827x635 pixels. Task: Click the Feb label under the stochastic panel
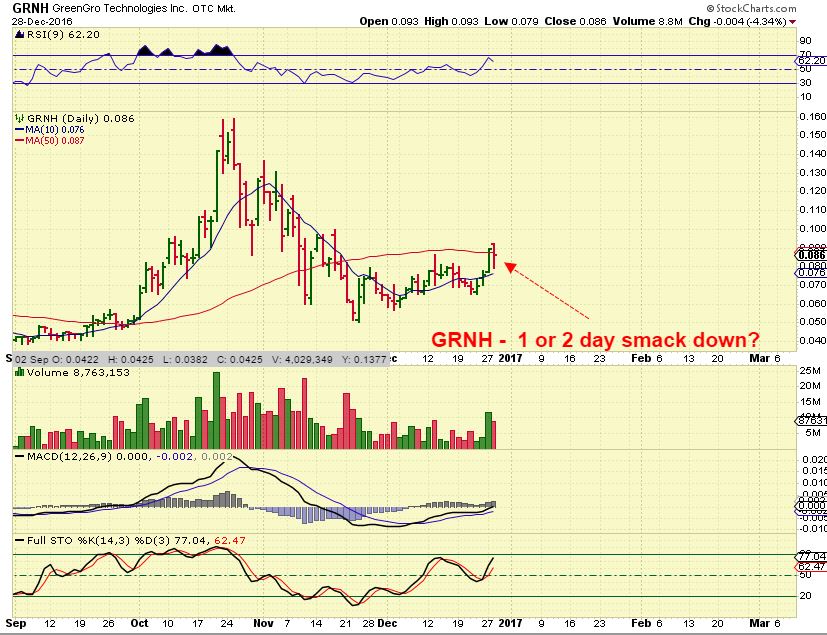(641, 623)
